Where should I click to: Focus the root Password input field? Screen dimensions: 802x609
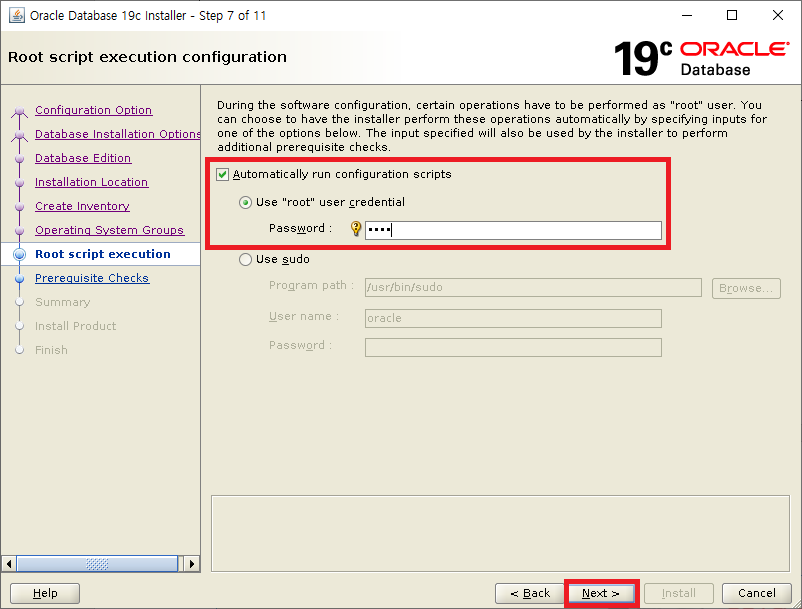pyautogui.click(x=513, y=230)
